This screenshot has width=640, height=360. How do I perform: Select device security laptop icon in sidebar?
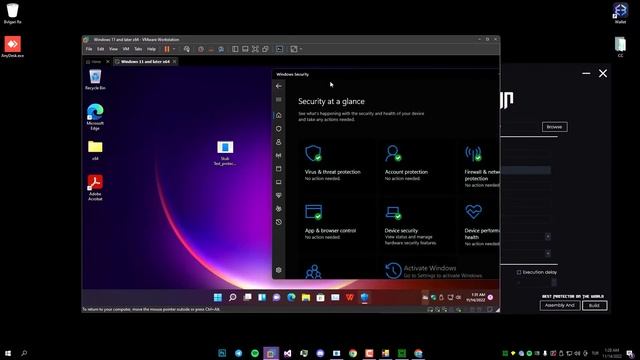pos(279,182)
